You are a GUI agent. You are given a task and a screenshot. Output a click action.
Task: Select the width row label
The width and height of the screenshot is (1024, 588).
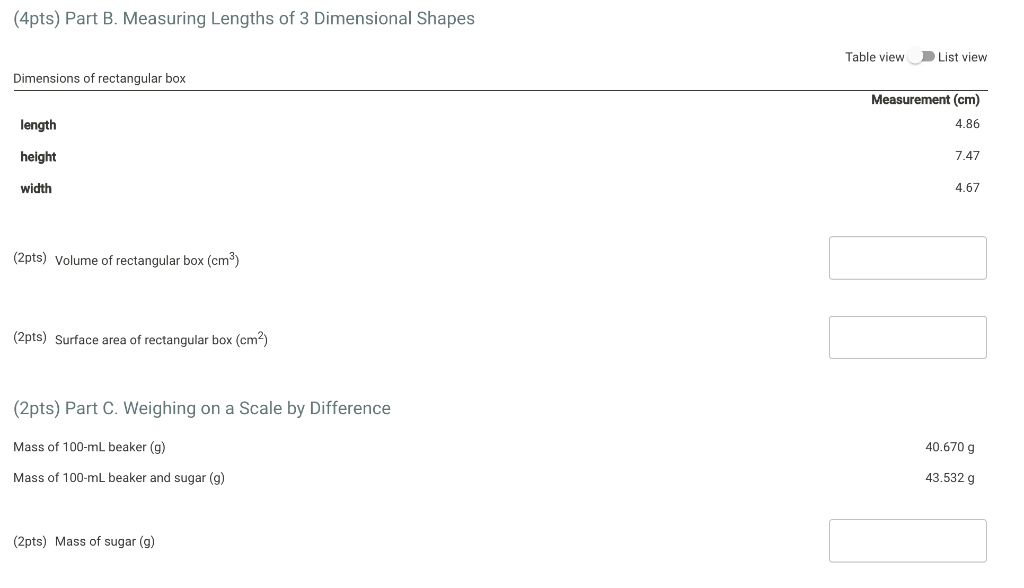coord(36,188)
